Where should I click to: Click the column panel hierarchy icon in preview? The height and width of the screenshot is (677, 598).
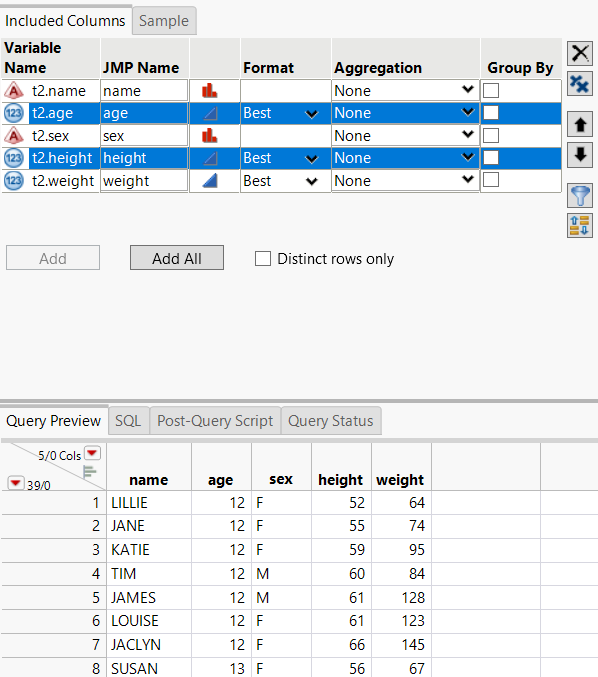(89, 471)
